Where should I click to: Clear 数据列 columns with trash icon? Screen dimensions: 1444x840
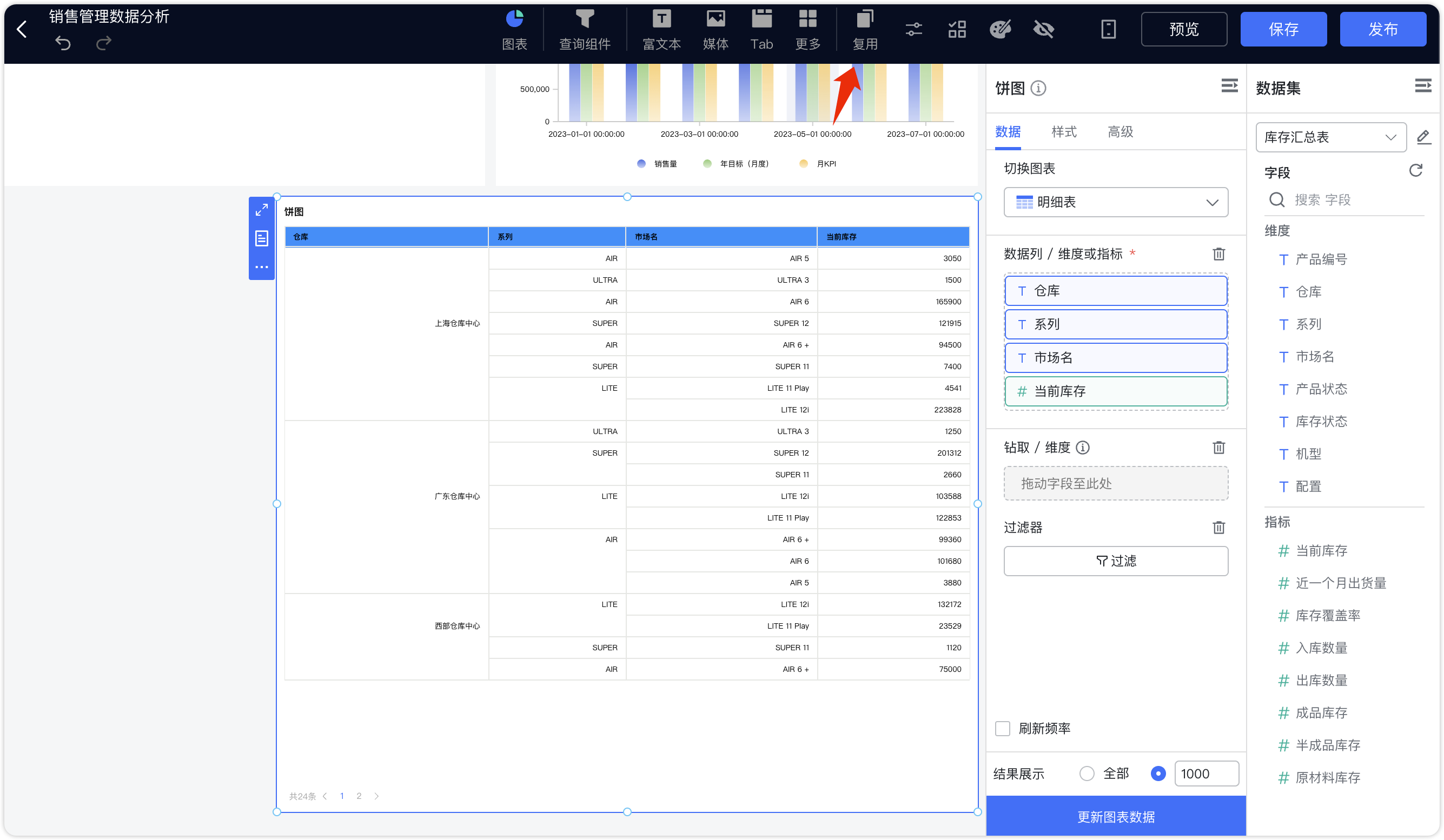[1218, 254]
